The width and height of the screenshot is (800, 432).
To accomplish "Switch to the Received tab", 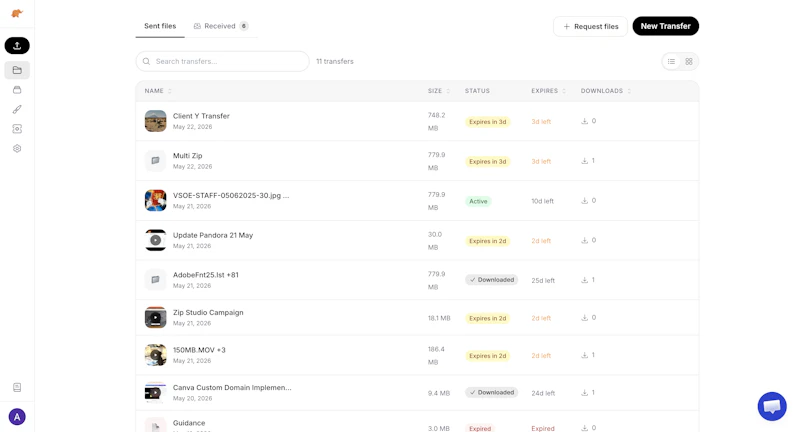I will click(220, 26).
